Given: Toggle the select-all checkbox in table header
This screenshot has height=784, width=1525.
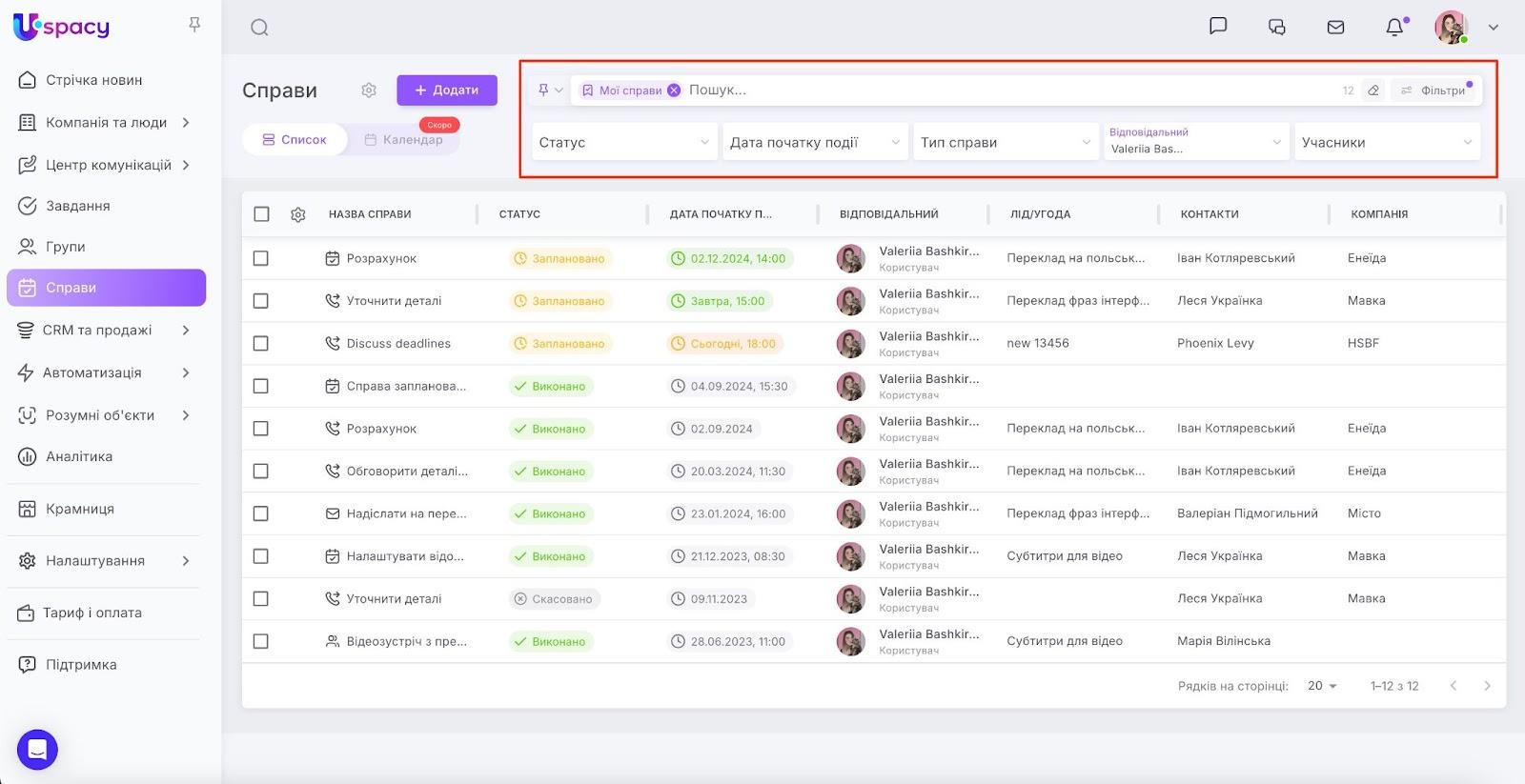Looking at the screenshot, I should 261,214.
